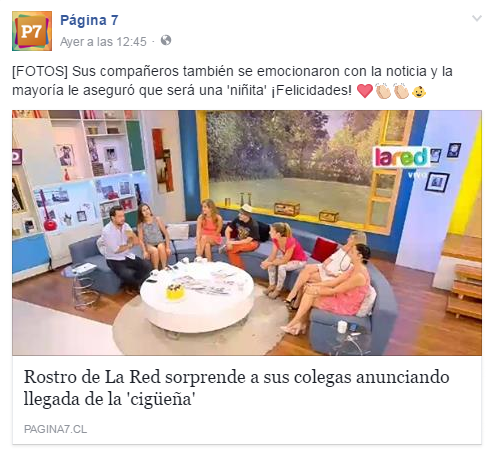Open the post options dropdown chevron
The width and height of the screenshot is (493, 455).
tap(477, 18)
